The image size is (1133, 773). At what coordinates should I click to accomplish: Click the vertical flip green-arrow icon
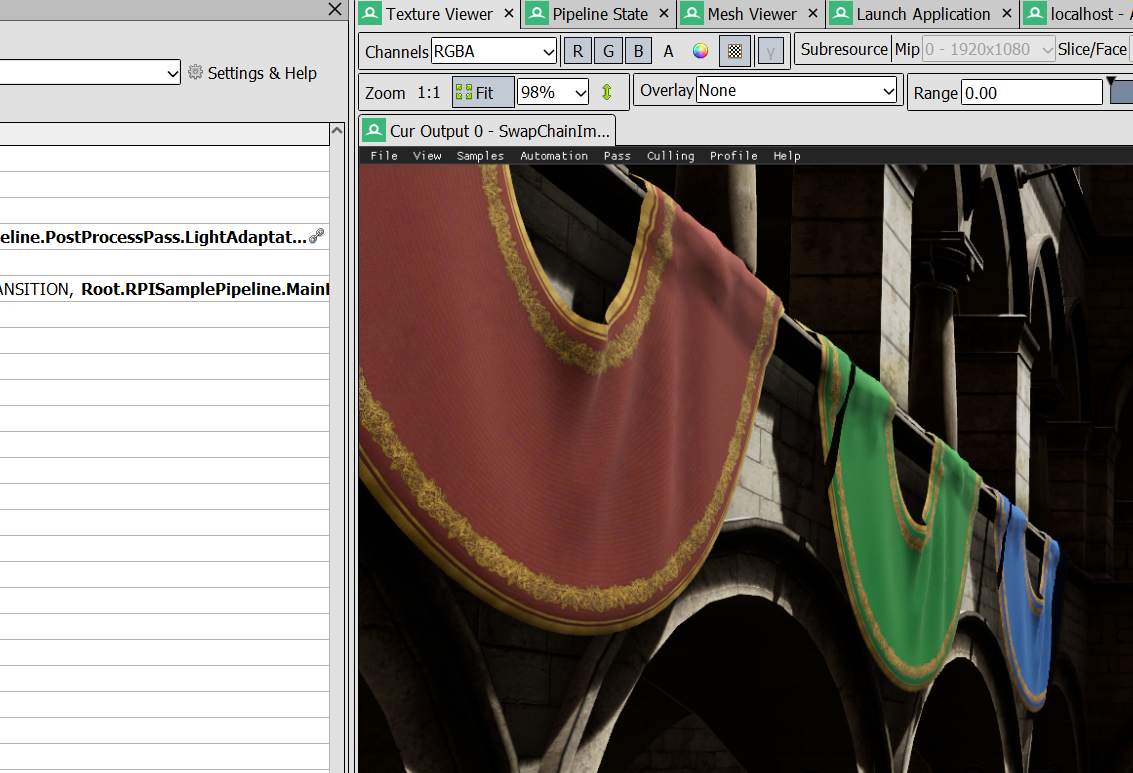click(x=607, y=92)
